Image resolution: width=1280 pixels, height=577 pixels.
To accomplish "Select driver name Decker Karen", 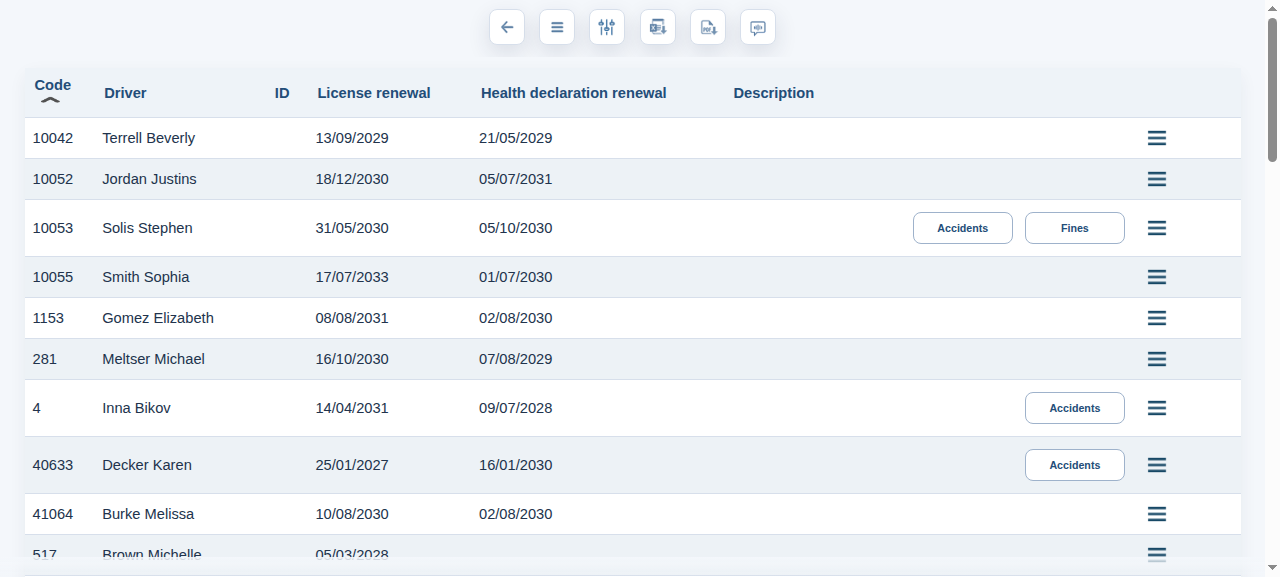I will (x=147, y=465).
